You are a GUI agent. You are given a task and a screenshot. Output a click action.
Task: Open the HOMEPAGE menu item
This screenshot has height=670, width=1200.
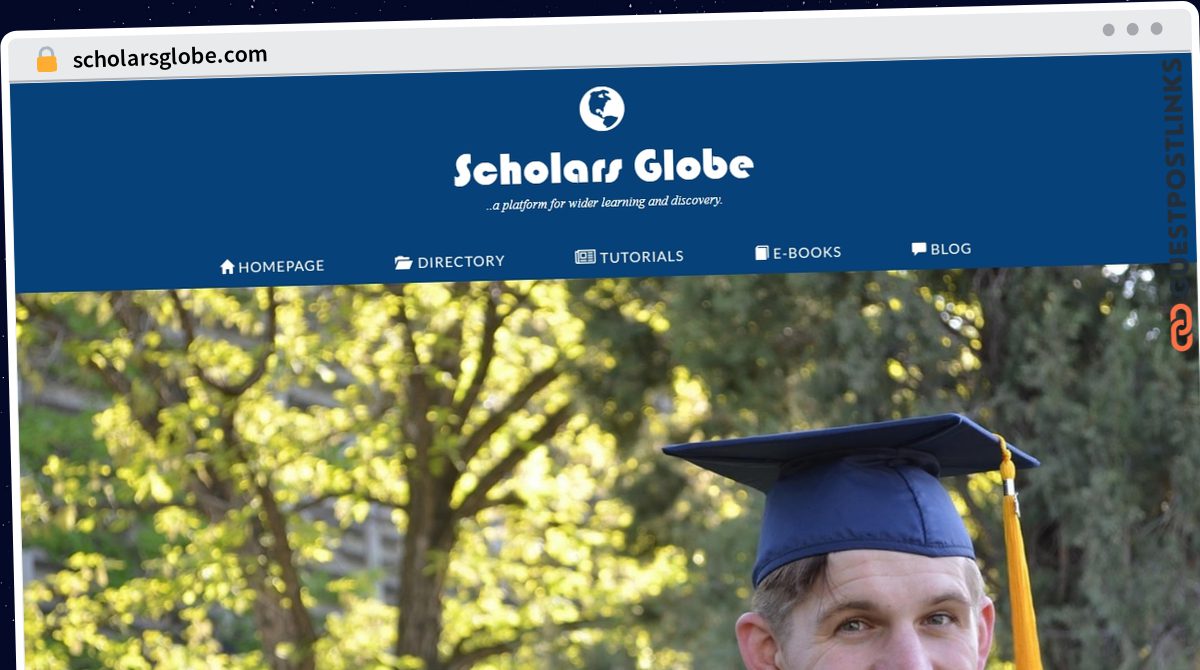coord(272,266)
